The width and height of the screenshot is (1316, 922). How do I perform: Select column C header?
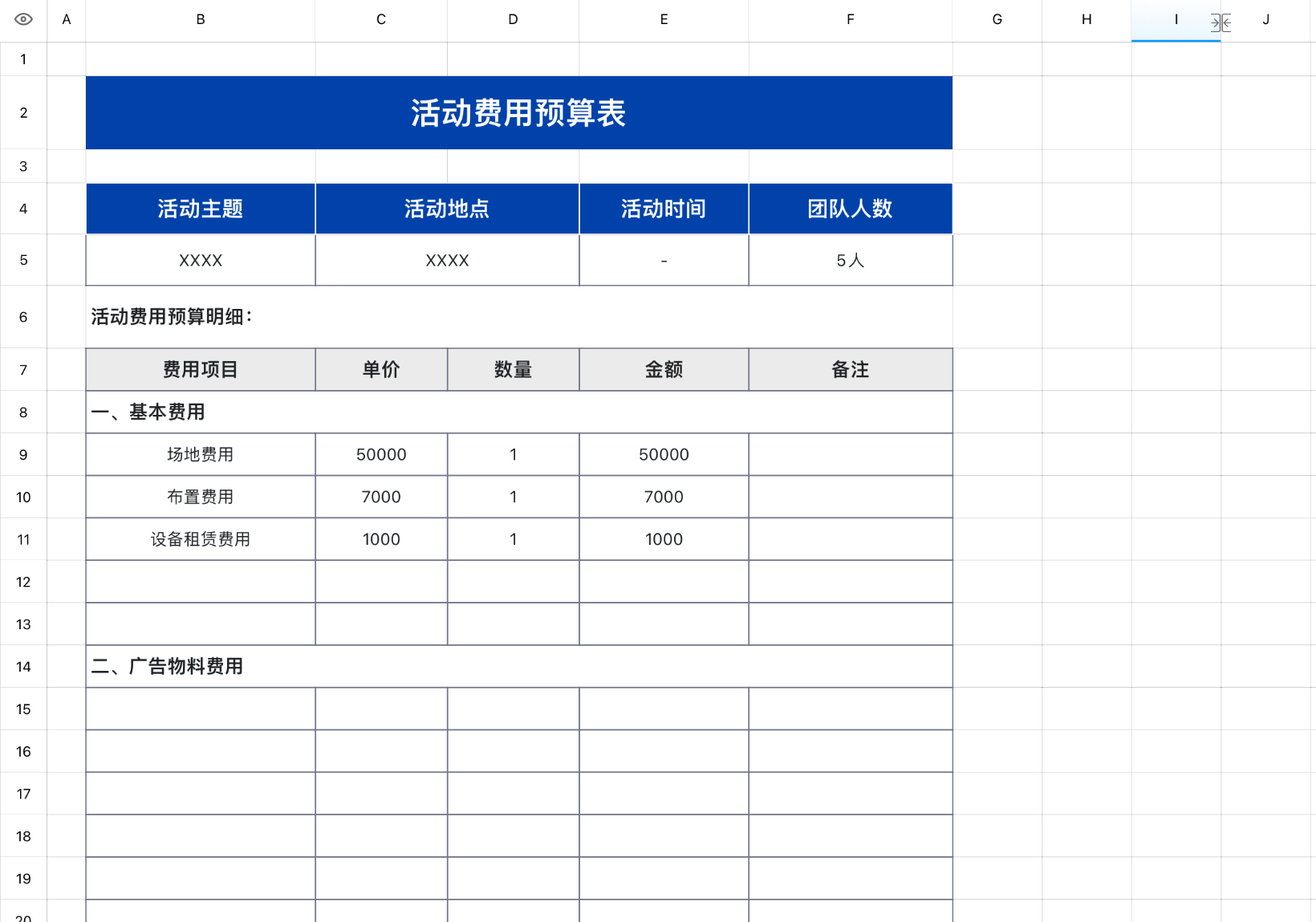(381, 19)
